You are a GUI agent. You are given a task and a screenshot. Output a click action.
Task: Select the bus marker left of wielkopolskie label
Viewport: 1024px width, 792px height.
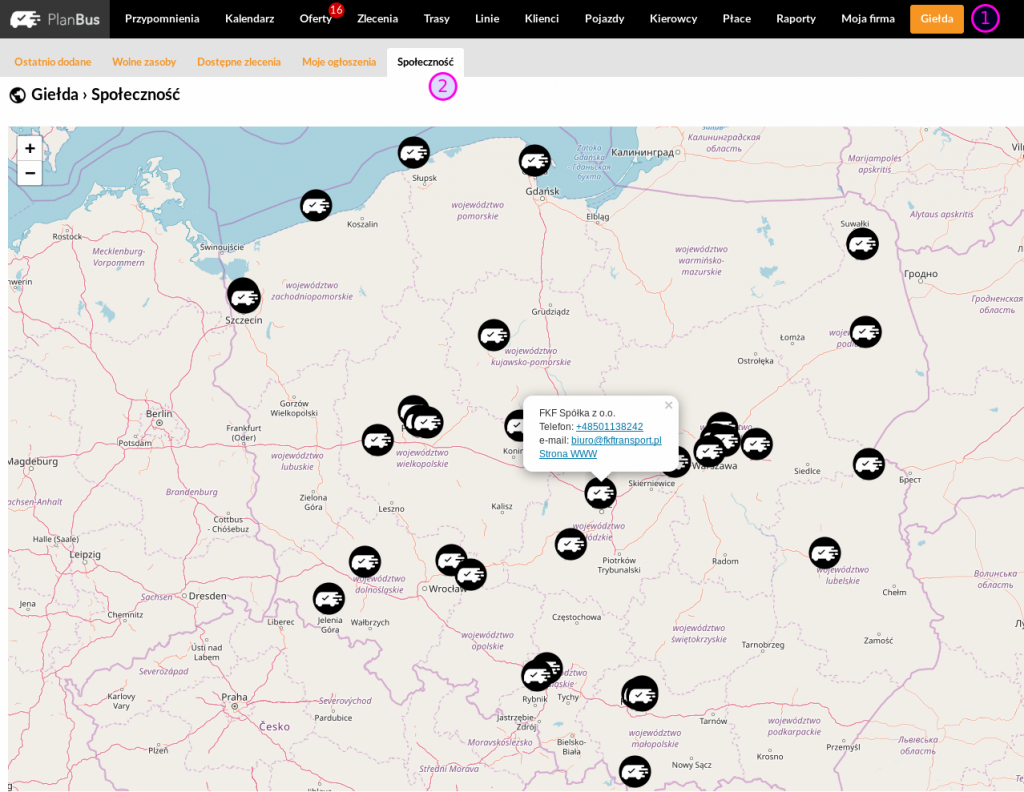[x=378, y=440]
